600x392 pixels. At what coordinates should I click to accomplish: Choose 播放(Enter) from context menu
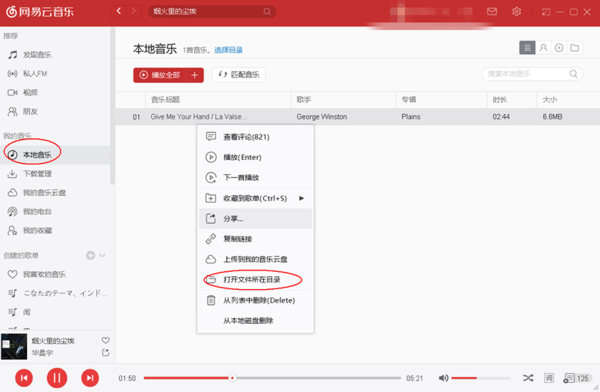pos(255,157)
